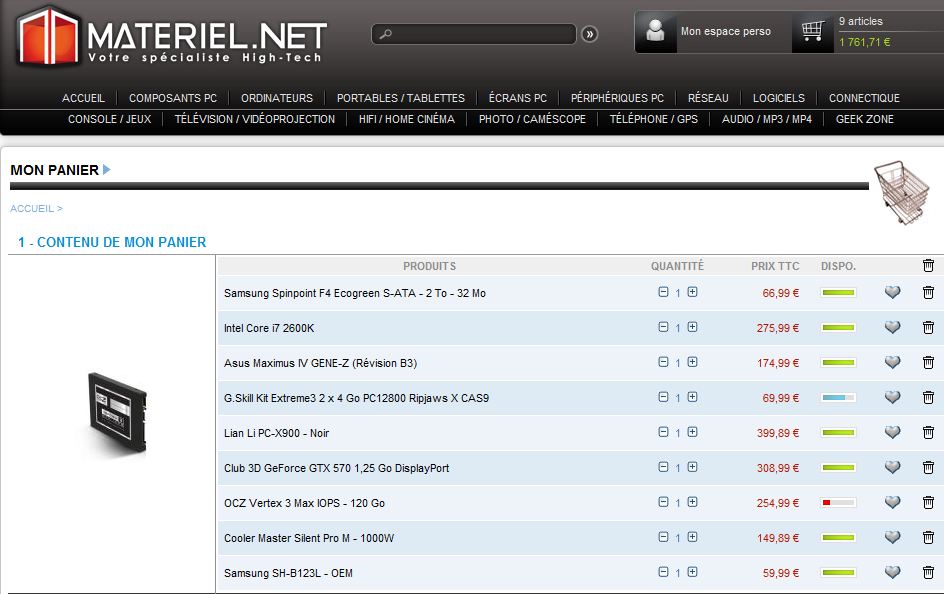Click the OCZ Vertex 3 red availability bar
This screenshot has height=594, width=944.
pyautogui.click(x=838, y=503)
